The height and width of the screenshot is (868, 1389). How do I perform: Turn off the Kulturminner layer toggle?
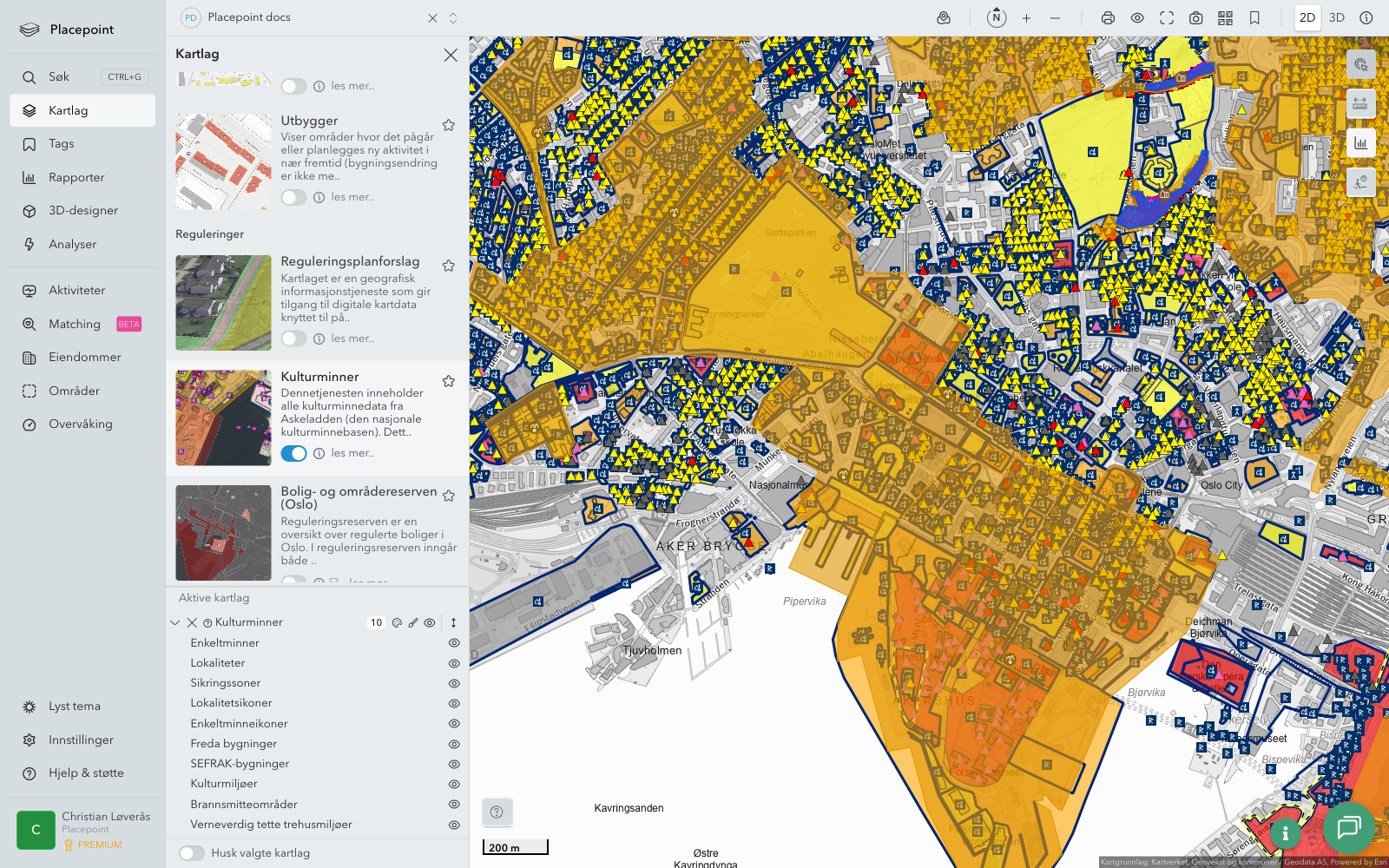(293, 453)
